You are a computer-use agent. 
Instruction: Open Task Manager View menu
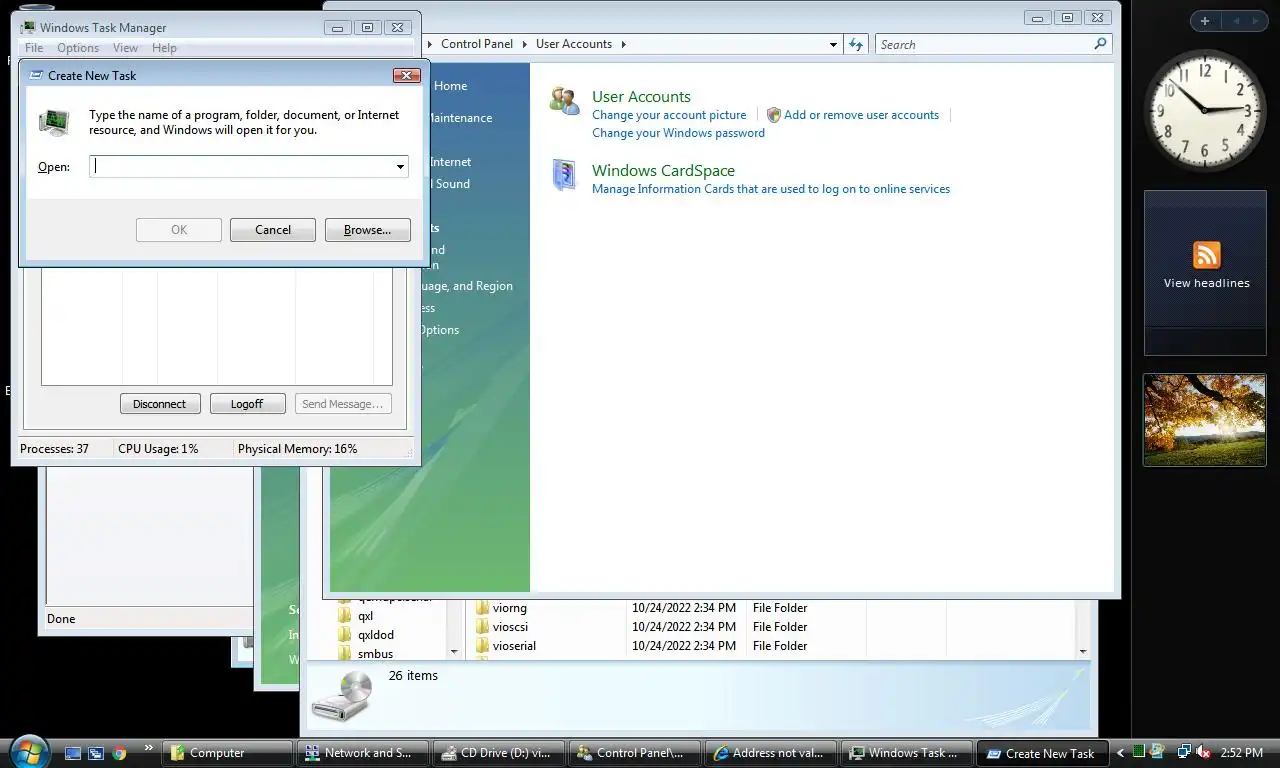[x=126, y=48]
